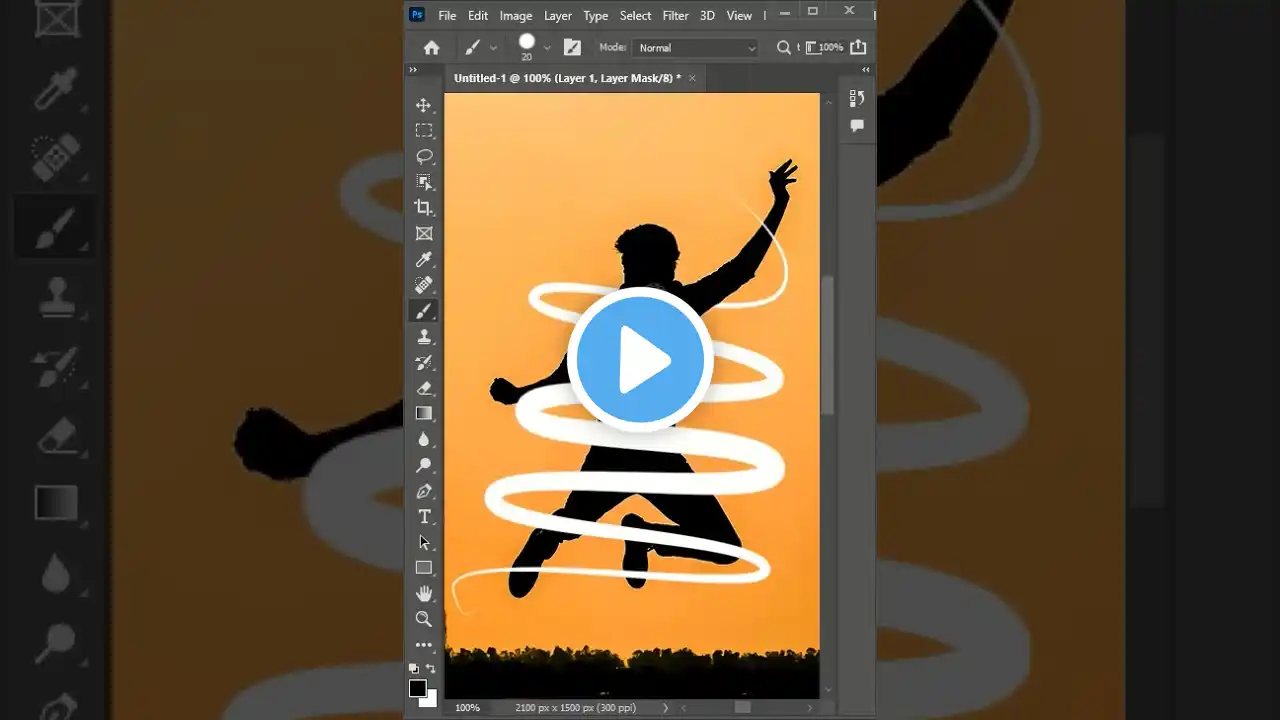Select the Spot Healing Brush tool

(424, 285)
